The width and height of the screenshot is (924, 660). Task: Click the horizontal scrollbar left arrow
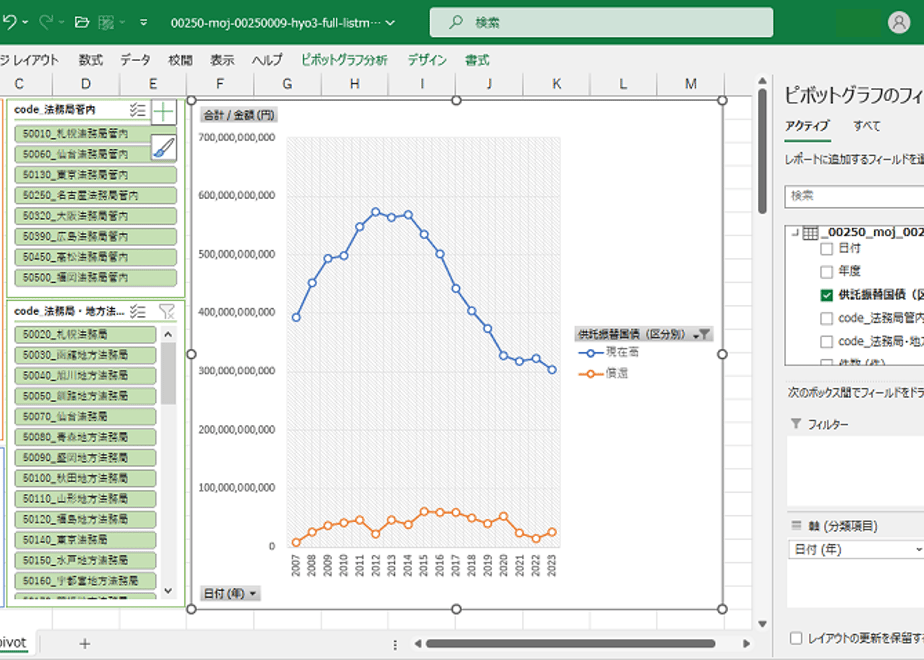(418, 644)
